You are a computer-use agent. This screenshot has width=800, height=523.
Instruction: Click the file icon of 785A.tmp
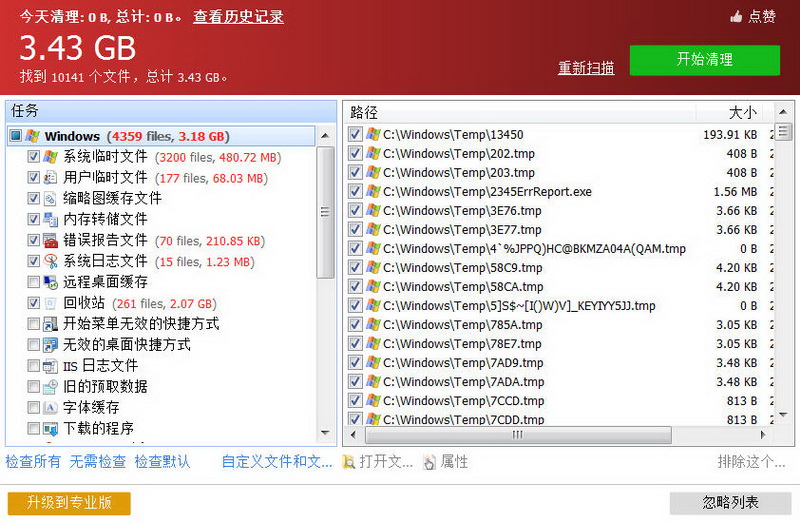tap(373, 325)
